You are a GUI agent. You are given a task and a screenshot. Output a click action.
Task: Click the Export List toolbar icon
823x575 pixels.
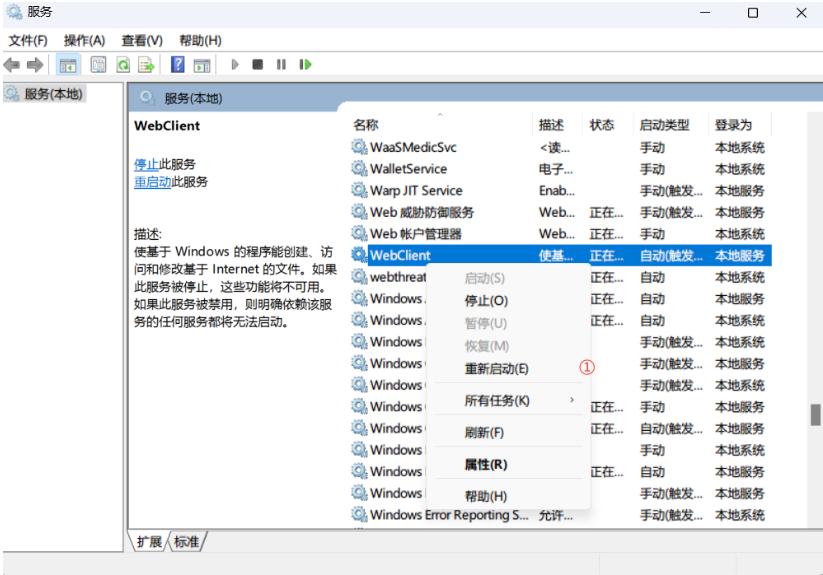(144, 65)
